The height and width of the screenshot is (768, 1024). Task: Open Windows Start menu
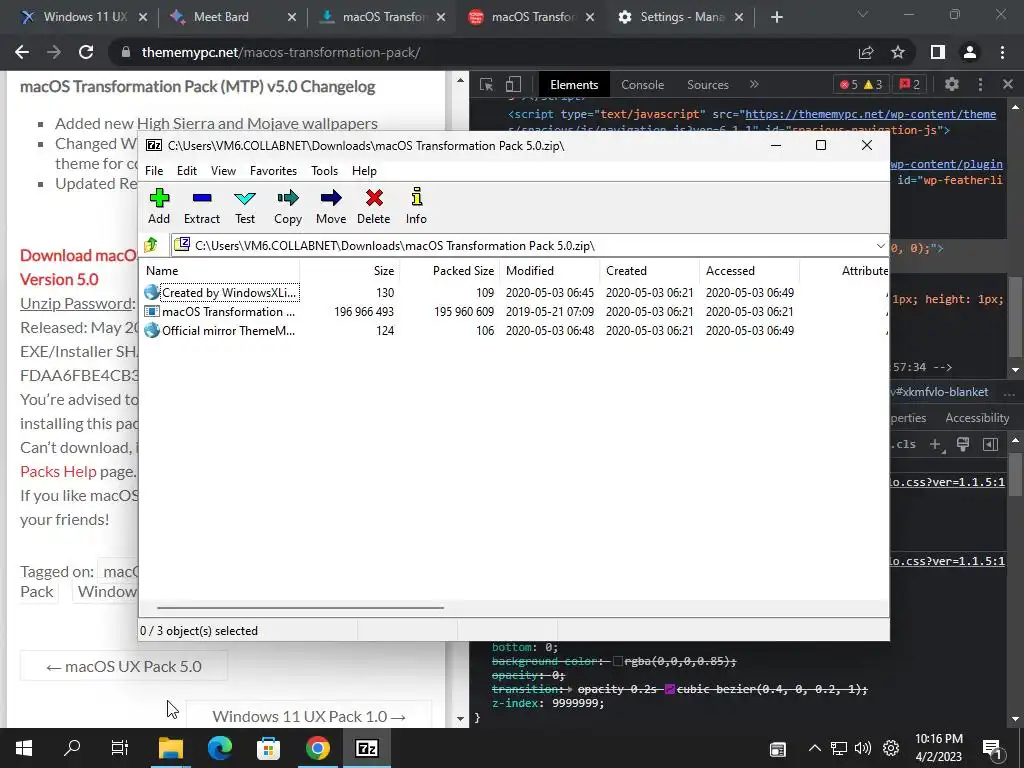coord(24,748)
